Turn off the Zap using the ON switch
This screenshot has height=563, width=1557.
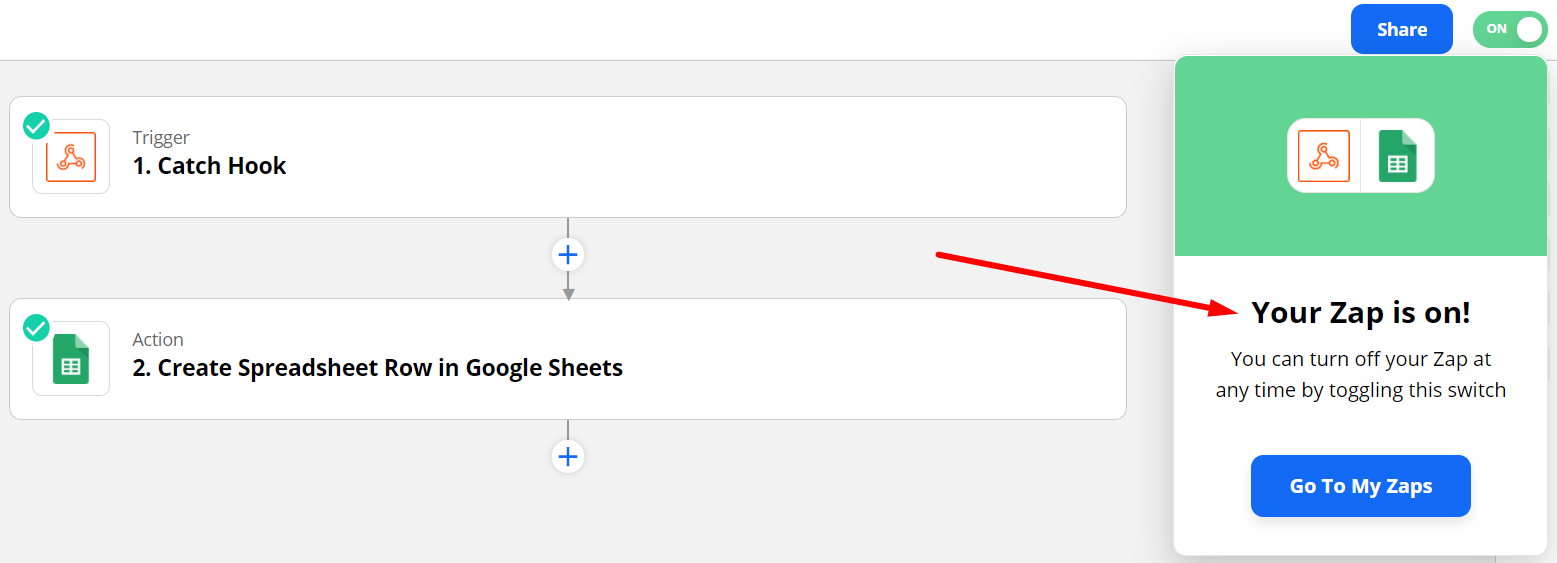[1509, 29]
